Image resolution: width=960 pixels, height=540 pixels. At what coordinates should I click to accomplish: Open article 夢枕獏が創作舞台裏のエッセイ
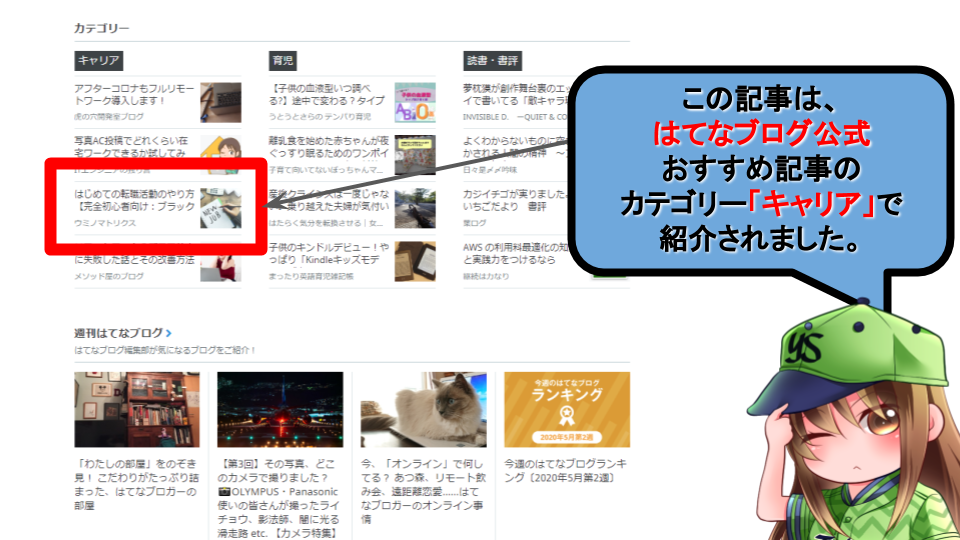click(516, 94)
